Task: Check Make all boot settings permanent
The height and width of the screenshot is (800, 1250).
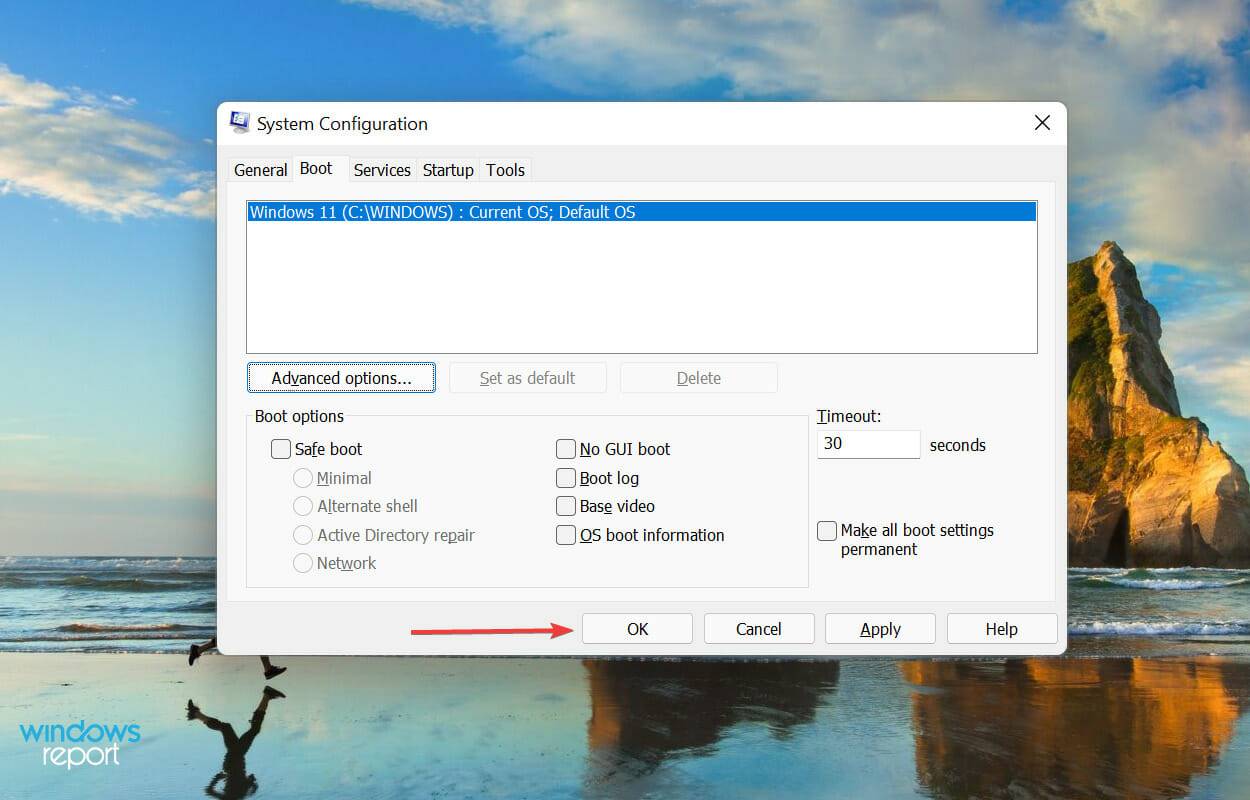Action: 826,530
